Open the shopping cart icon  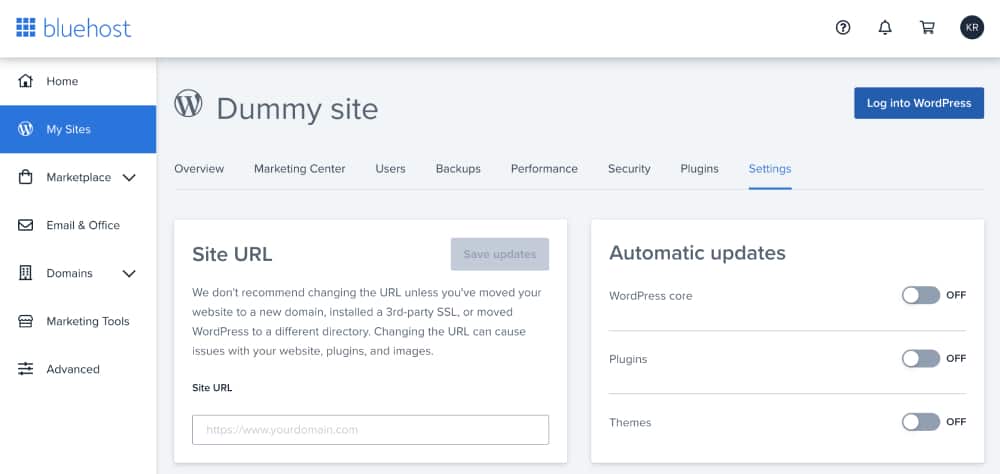click(927, 28)
